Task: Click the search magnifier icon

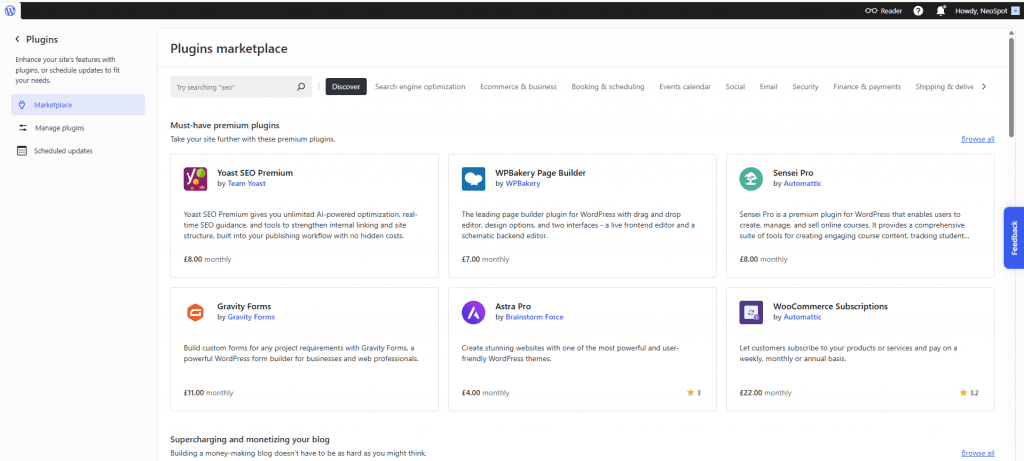Action: 301,87
